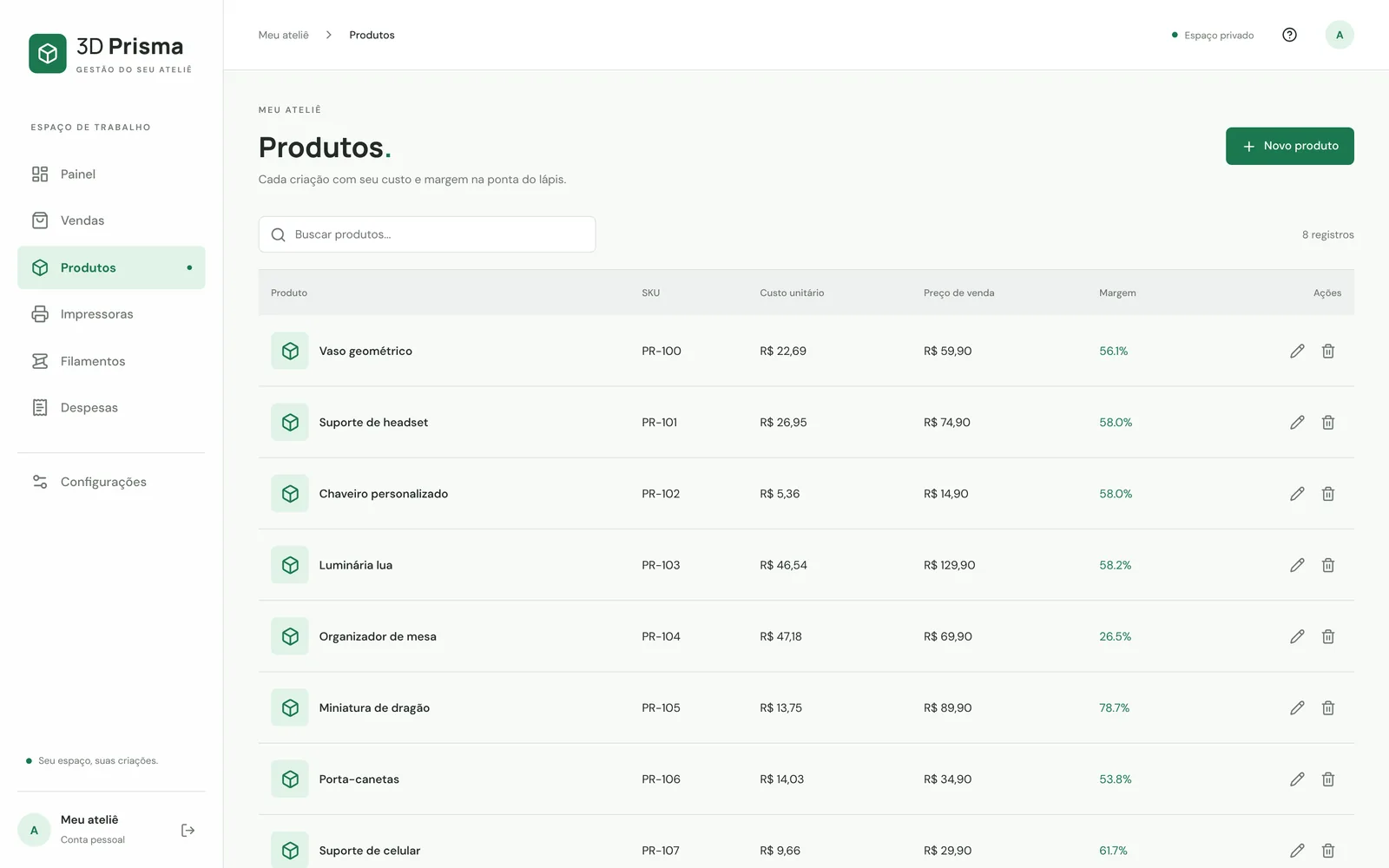The height and width of the screenshot is (868, 1389).
Task: Click the Vaso geométrico product thumbnail
Action: pyautogui.click(x=290, y=351)
